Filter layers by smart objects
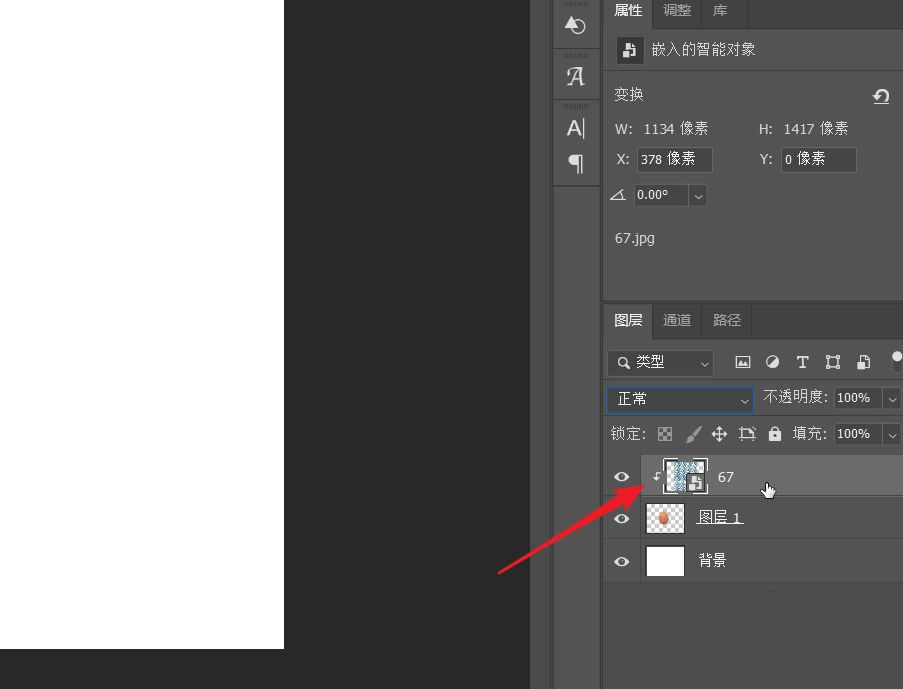The image size is (903, 689). tap(863, 362)
